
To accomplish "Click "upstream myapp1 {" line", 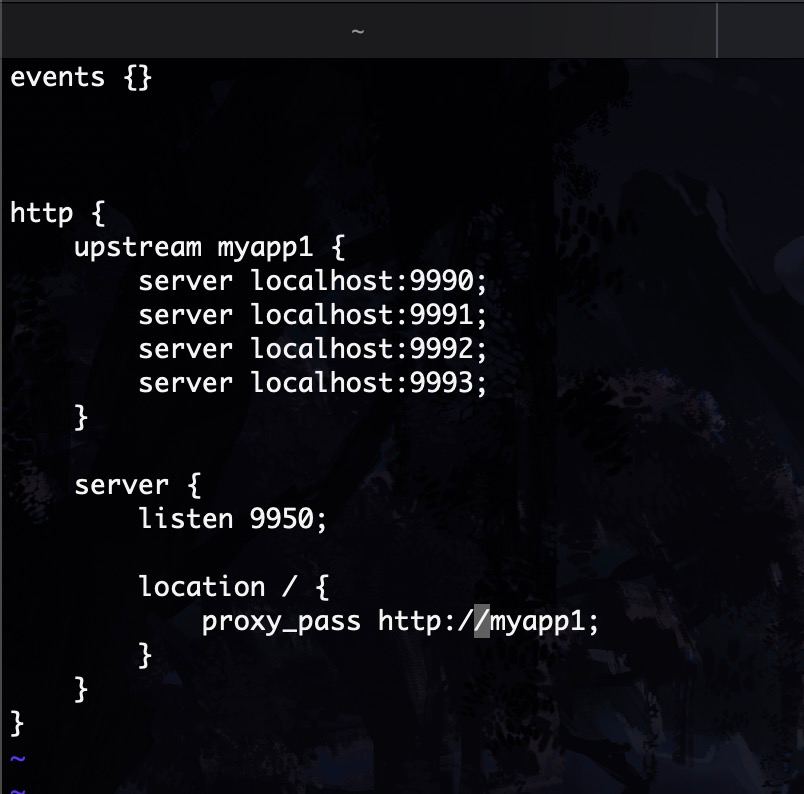I will 210,247.
